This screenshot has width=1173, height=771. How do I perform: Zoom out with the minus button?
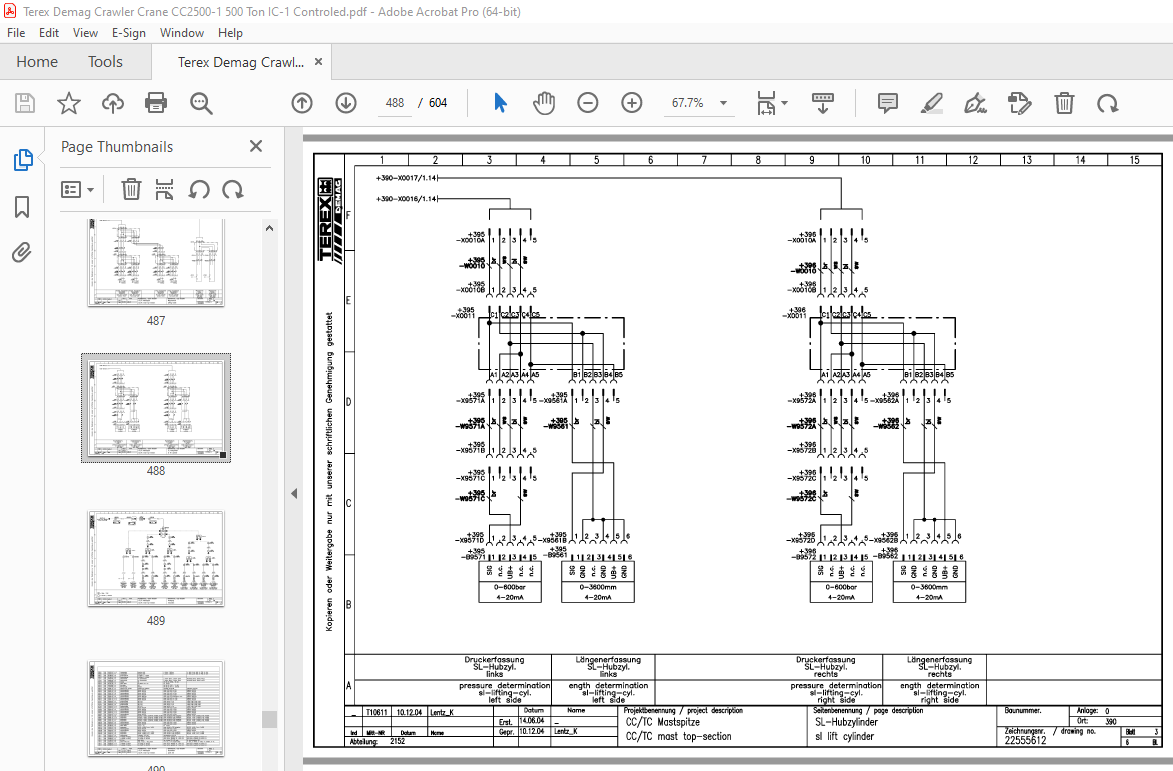coord(588,102)
